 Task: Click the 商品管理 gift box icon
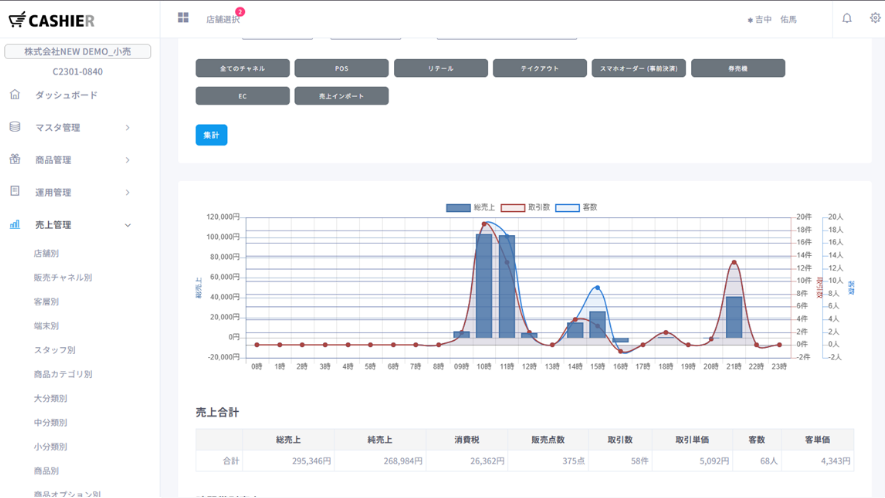tap(15, 159)
